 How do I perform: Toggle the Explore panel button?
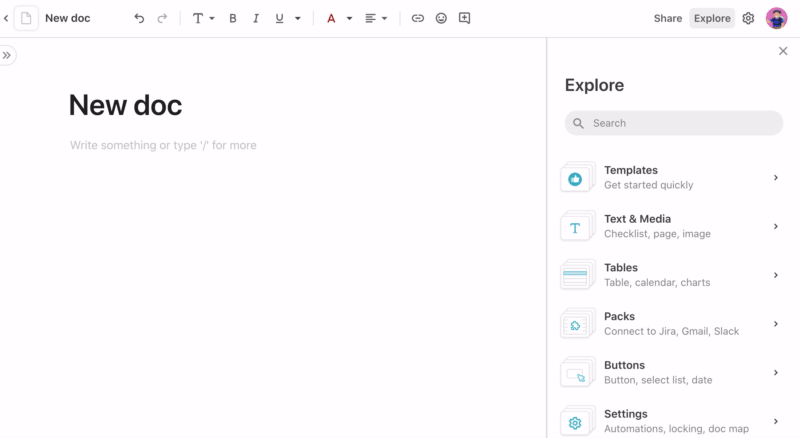tap(712, 18)
